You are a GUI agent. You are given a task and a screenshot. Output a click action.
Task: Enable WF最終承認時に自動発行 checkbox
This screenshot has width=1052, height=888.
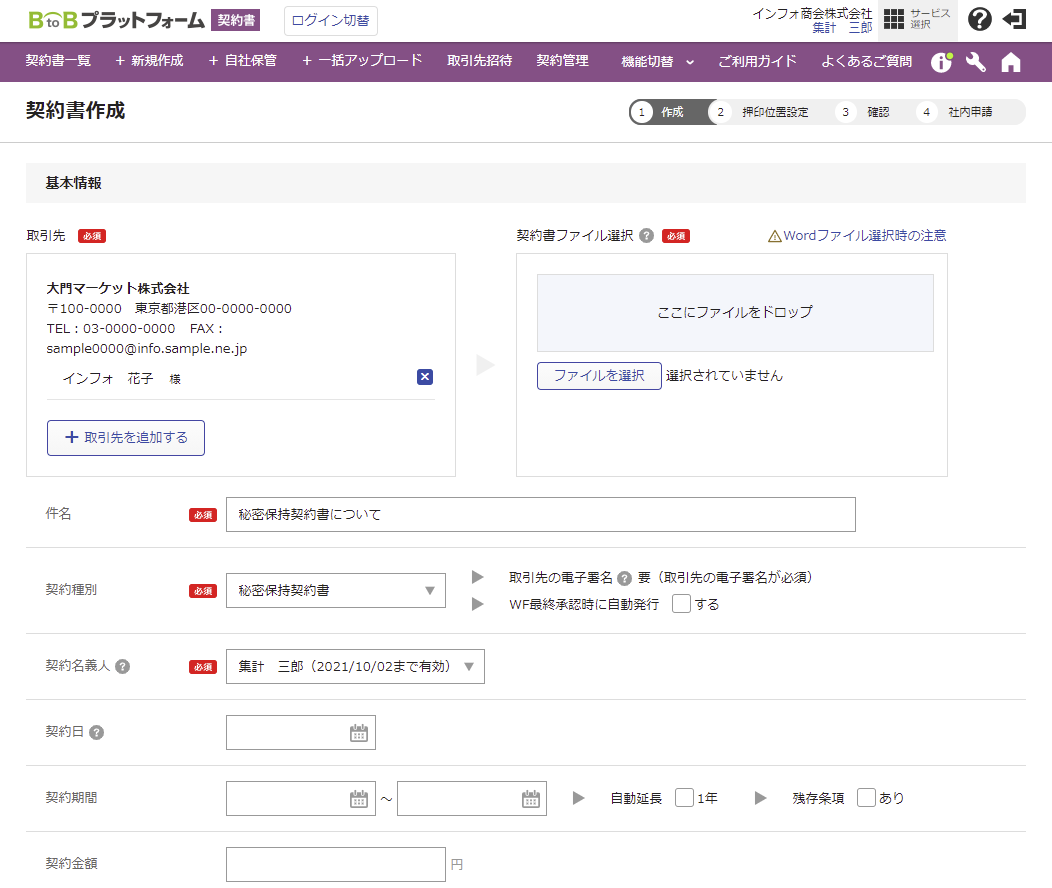pyautogui.click(x=681, y=604)
